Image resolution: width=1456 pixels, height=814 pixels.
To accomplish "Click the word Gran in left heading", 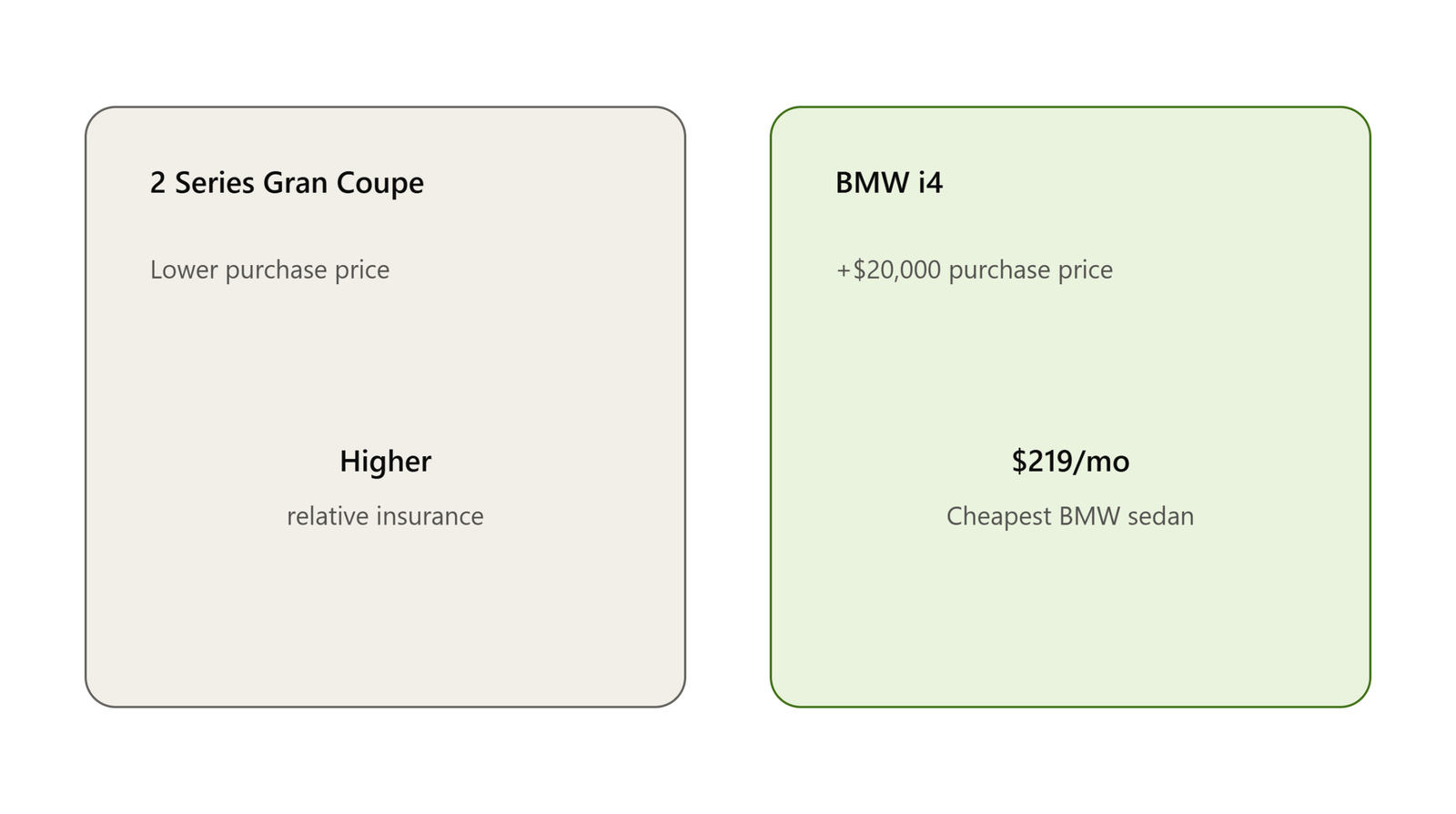I will pyautogui.click(x=296, y=183).
